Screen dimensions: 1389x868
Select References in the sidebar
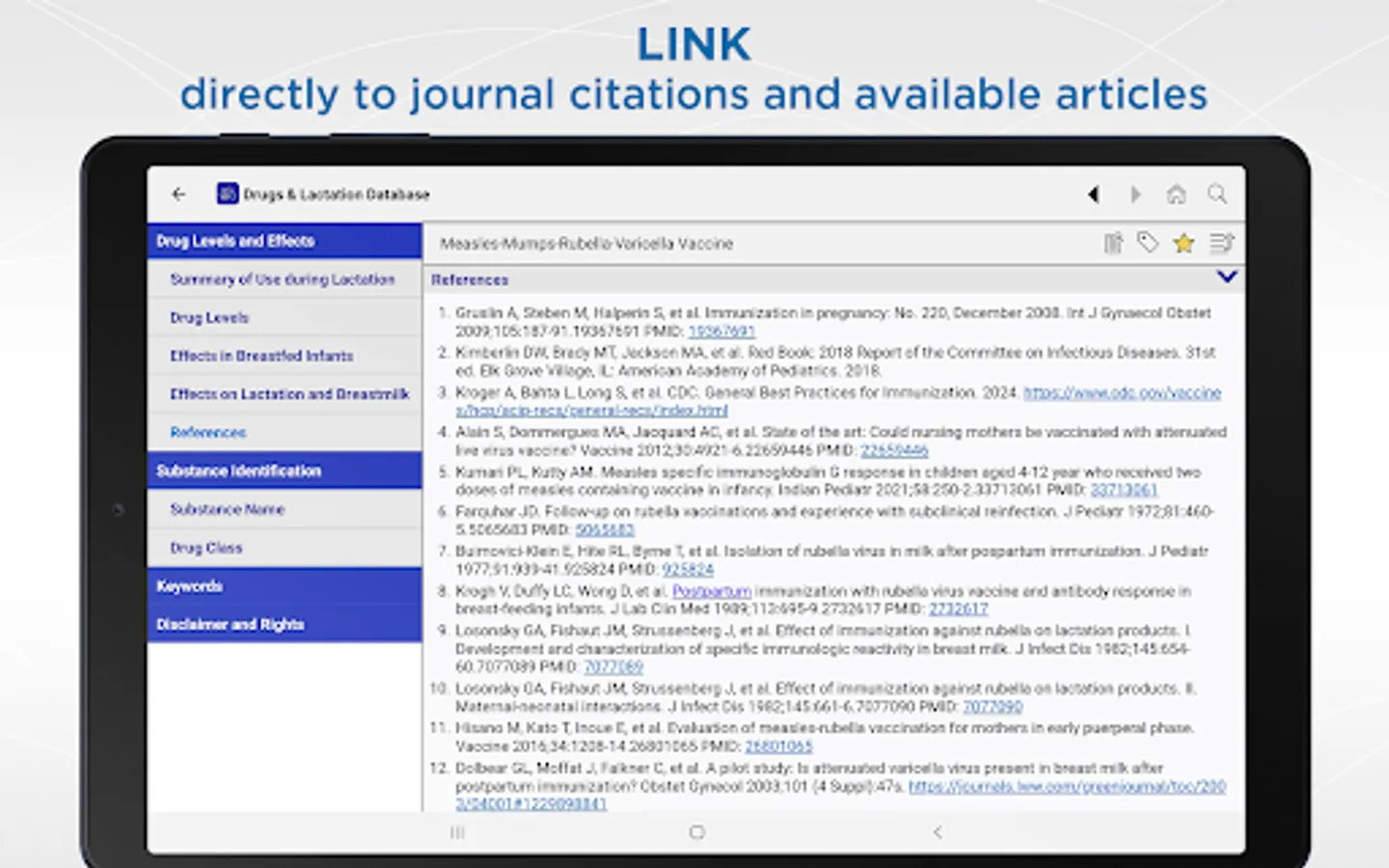pos(285,432)
